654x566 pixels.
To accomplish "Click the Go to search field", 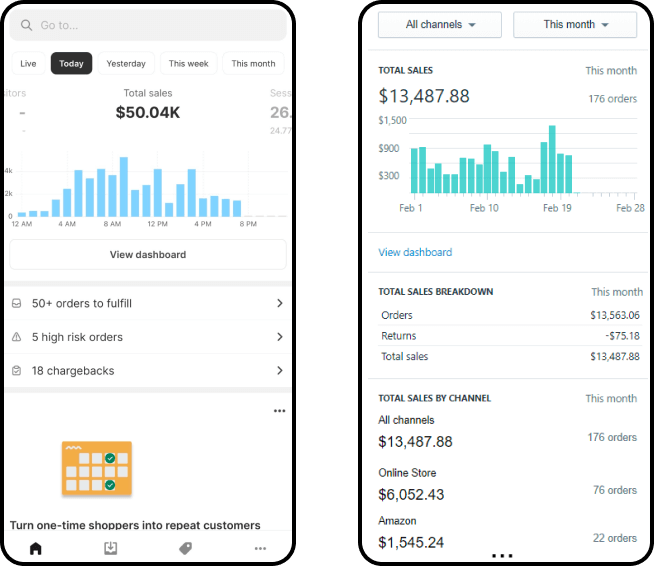I will click(148, 25).
